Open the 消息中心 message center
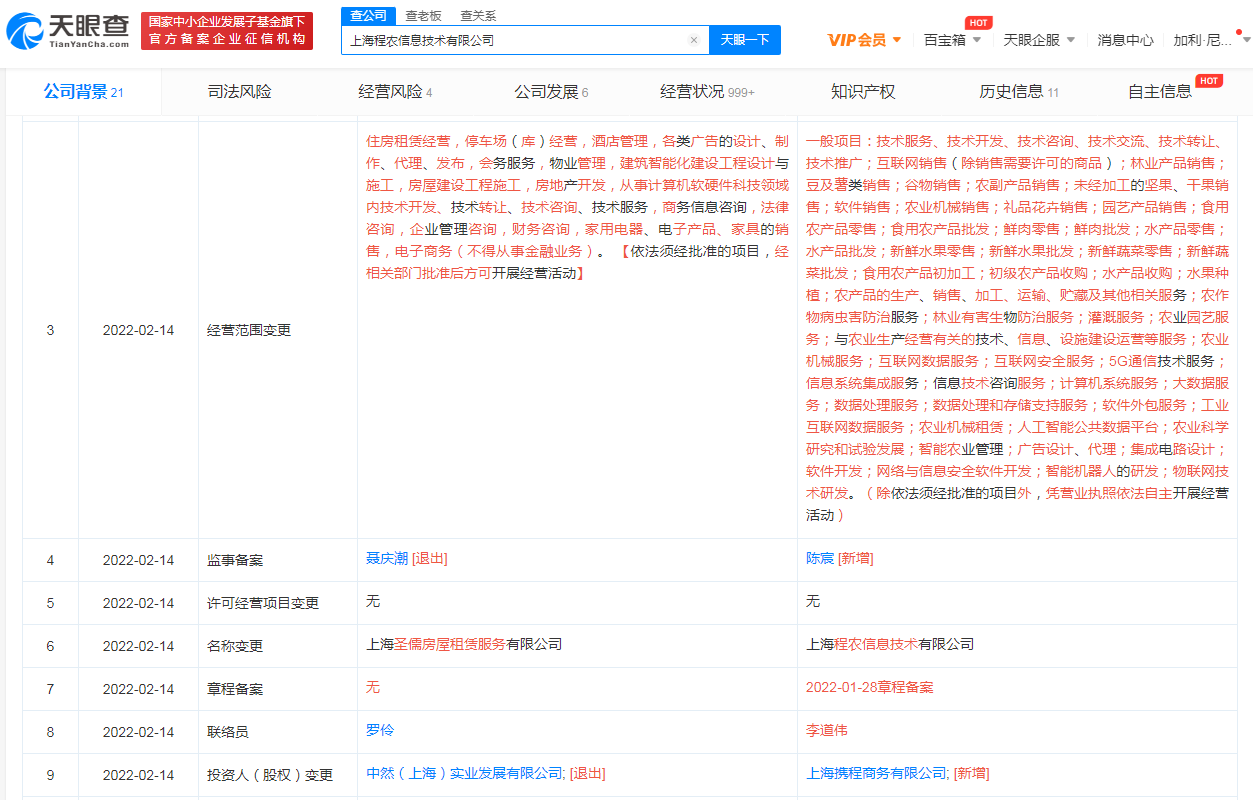The image size is (1253, 800). (x=1125, y=40)
